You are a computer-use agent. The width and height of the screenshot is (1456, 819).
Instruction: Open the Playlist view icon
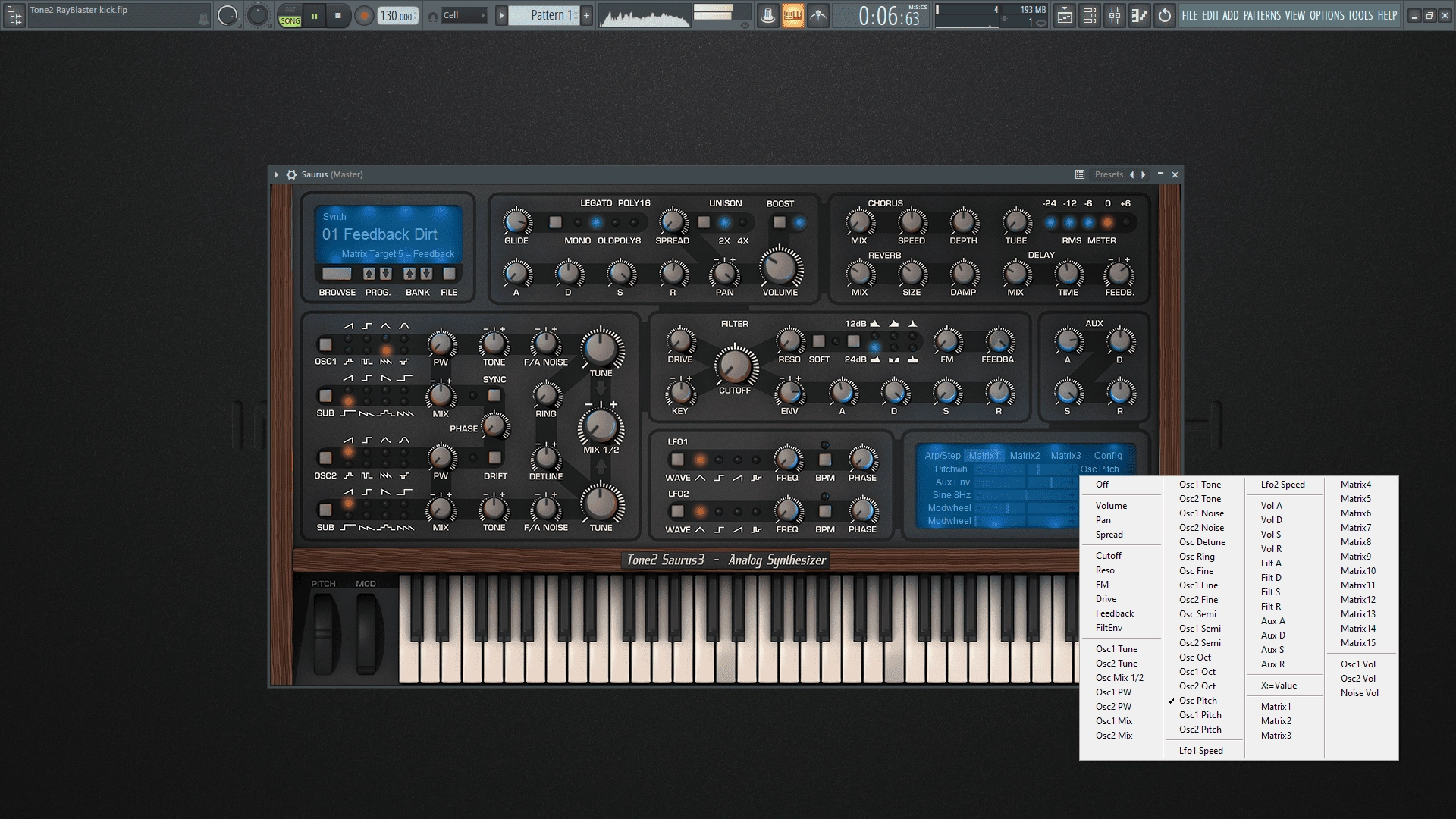(x=1065, y=15)
